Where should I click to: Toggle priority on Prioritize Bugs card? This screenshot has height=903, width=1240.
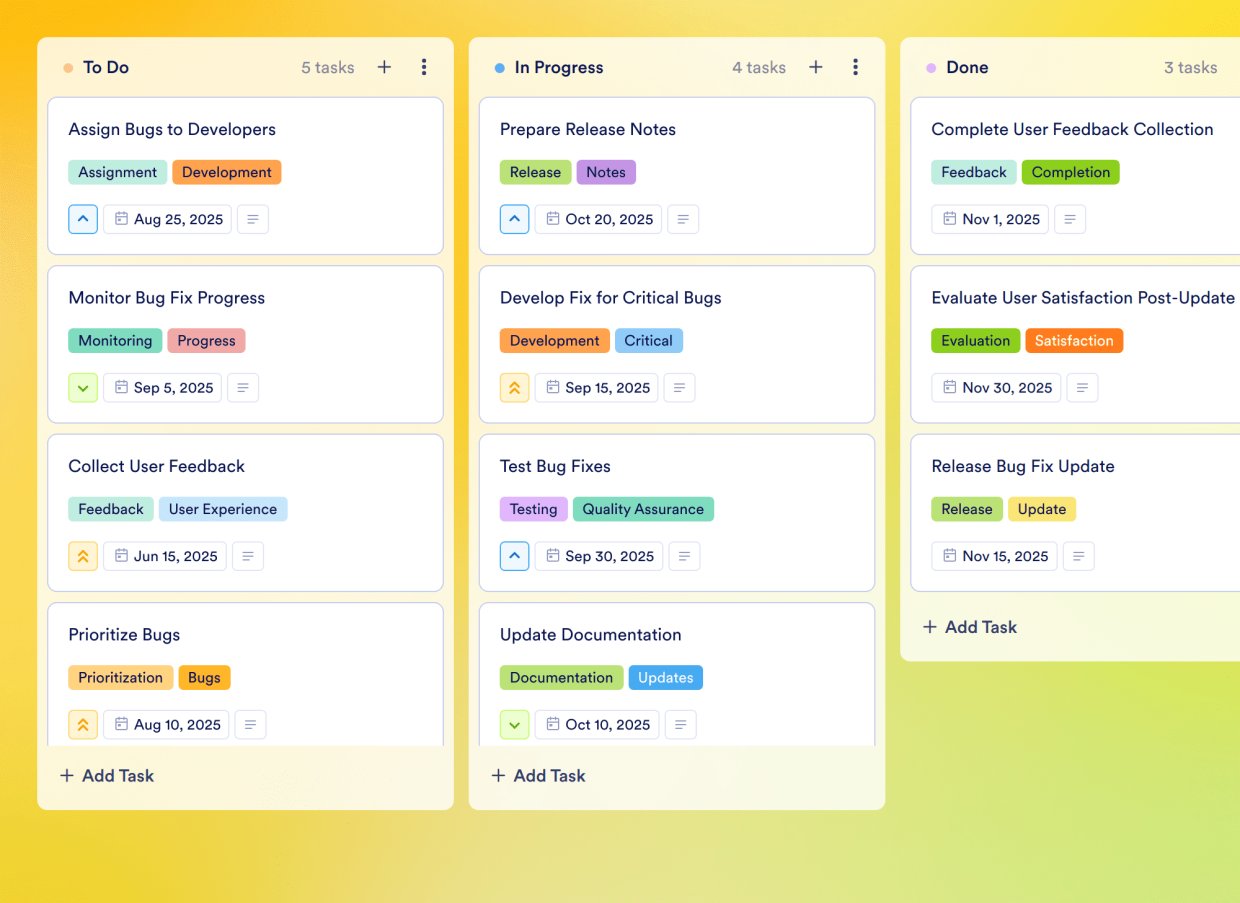coord(83,724)
